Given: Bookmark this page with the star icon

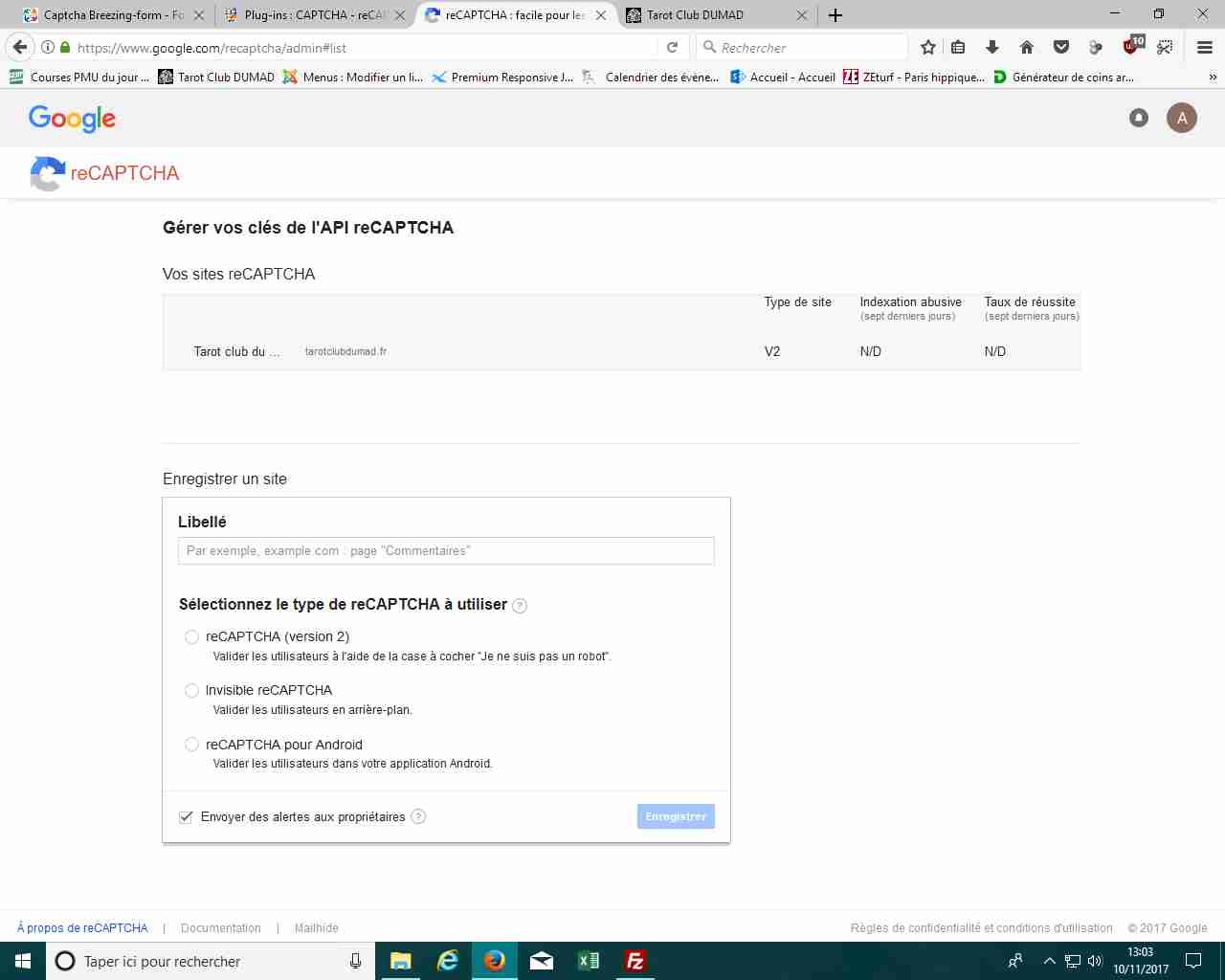Looking at the screenshot, I should [x=927, y=47].
